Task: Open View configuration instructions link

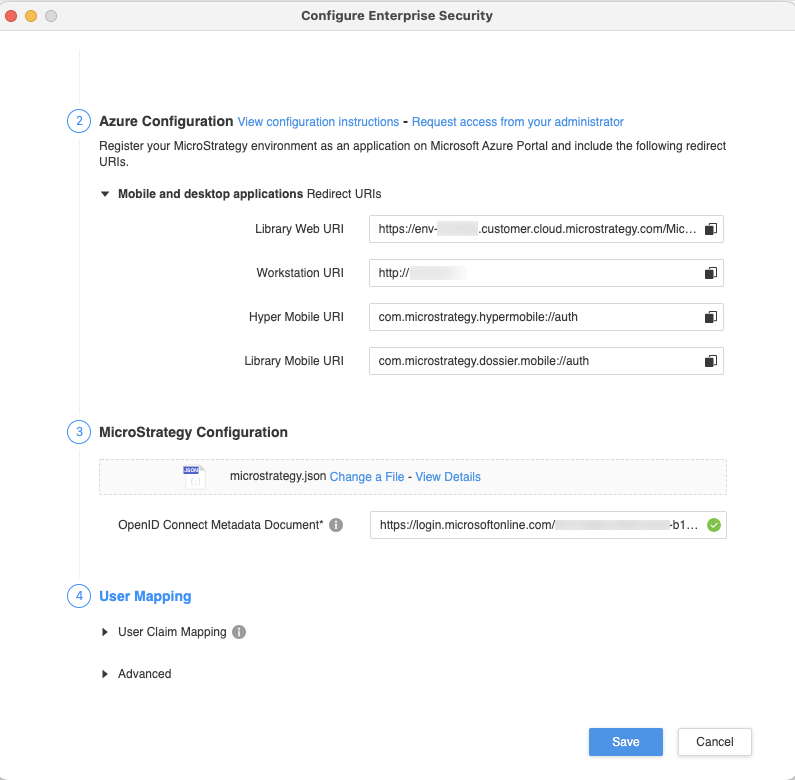Action: (x=318, y=122)
